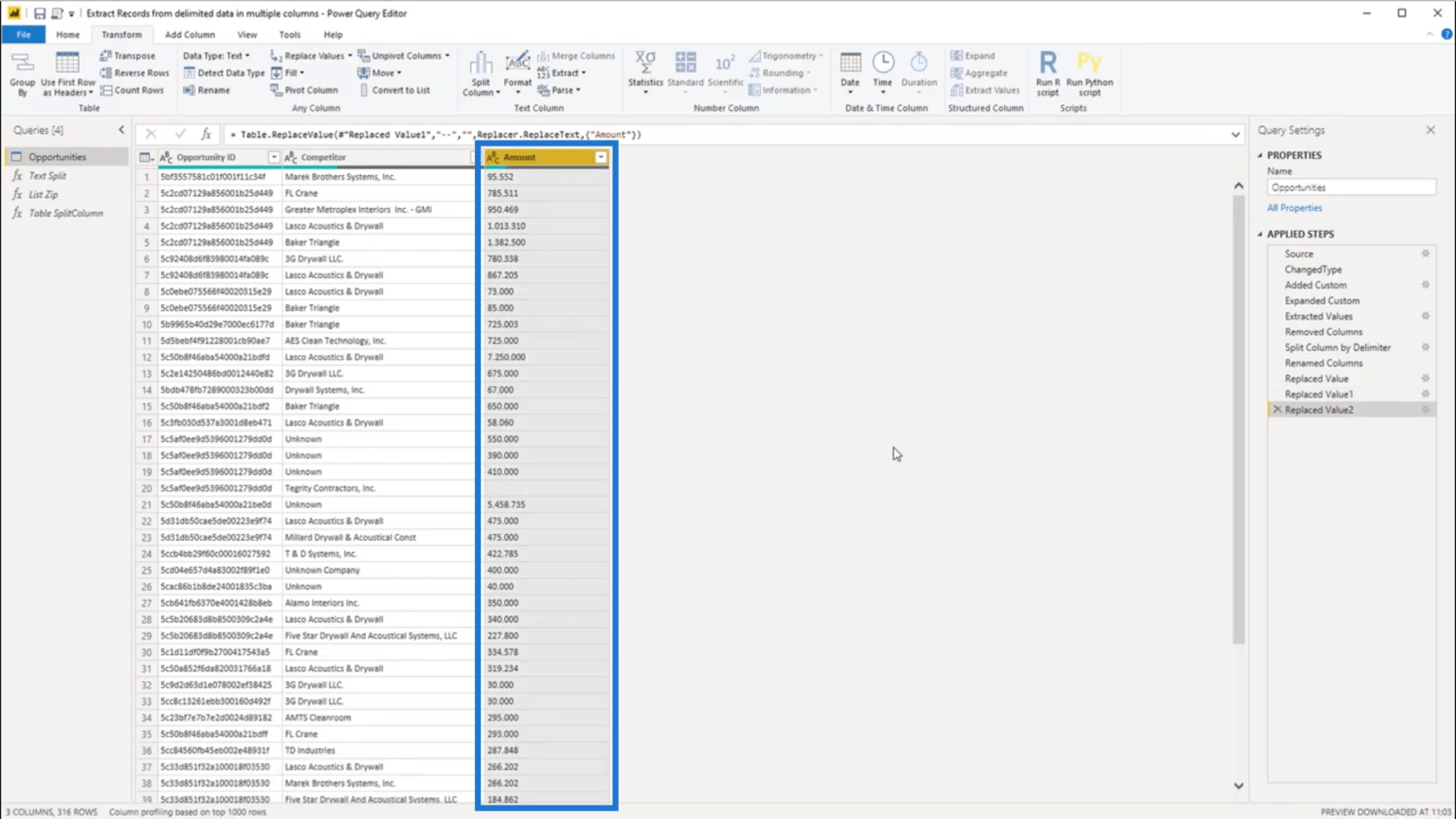Switch to the Add Column tab
Screen dimensions: 1456x819
pos(190,35)
